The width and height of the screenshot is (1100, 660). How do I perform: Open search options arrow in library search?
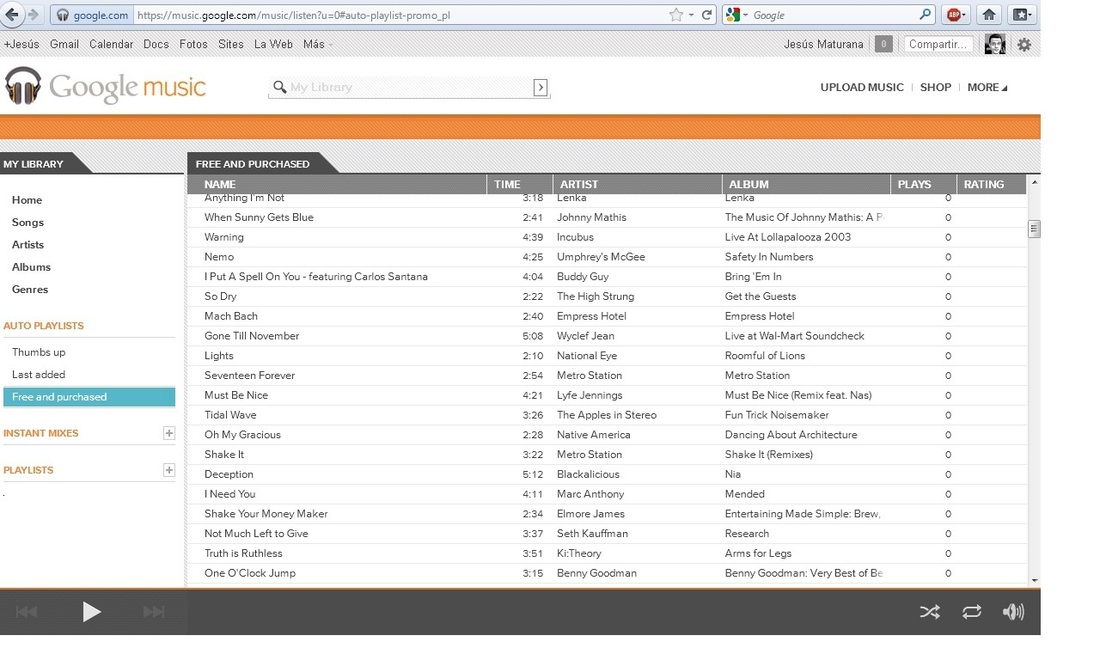[x=540, y=87]
